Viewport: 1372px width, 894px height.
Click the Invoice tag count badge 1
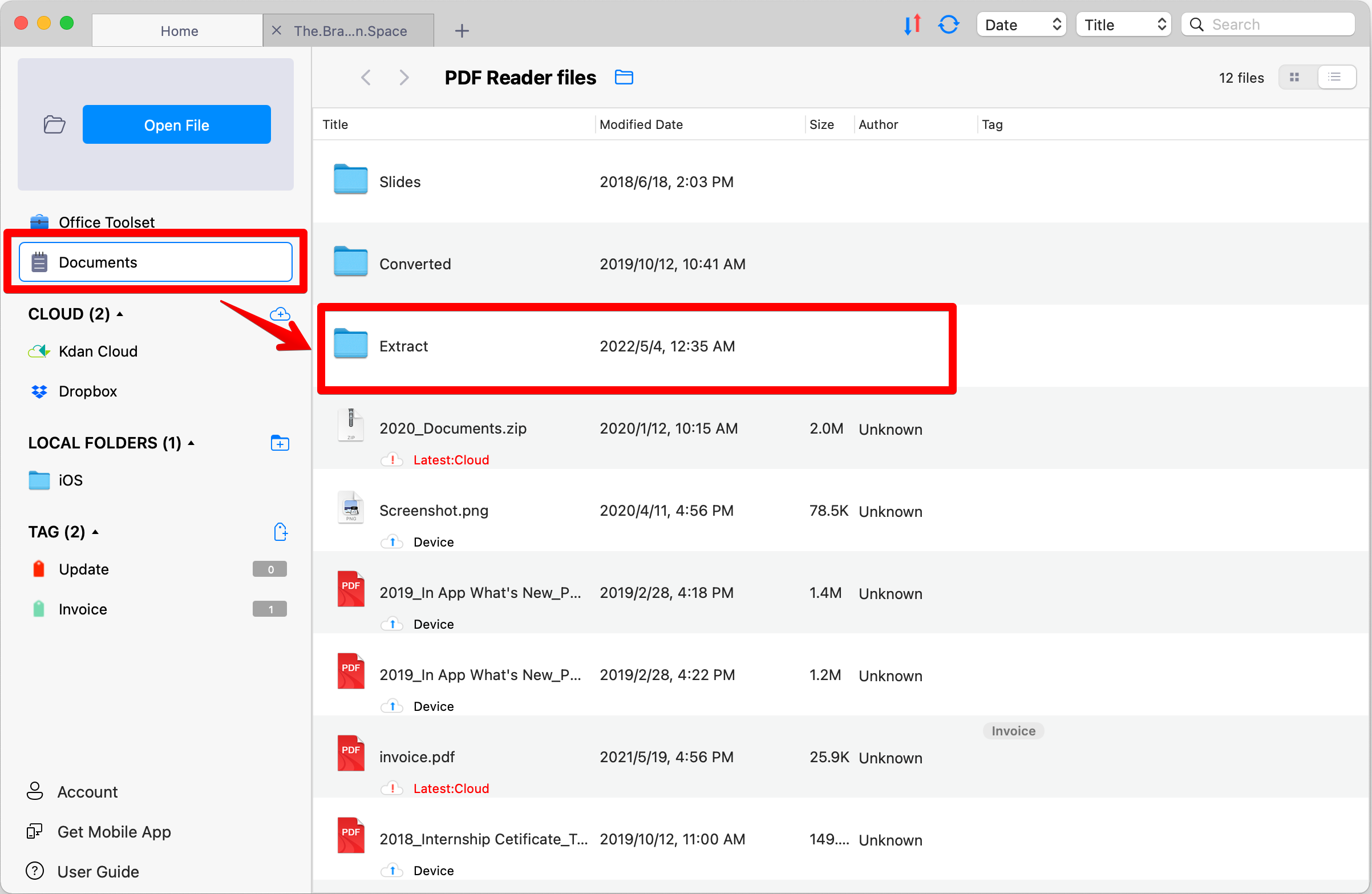click(270, 609)
